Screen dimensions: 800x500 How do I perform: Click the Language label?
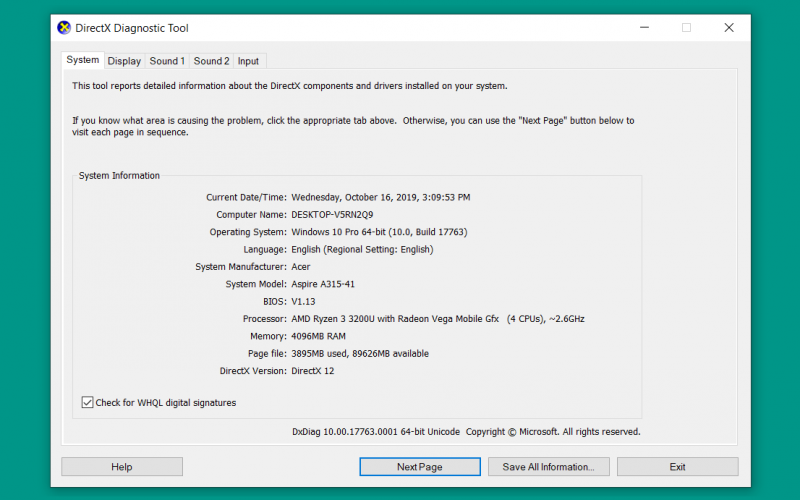coord(265,249)
